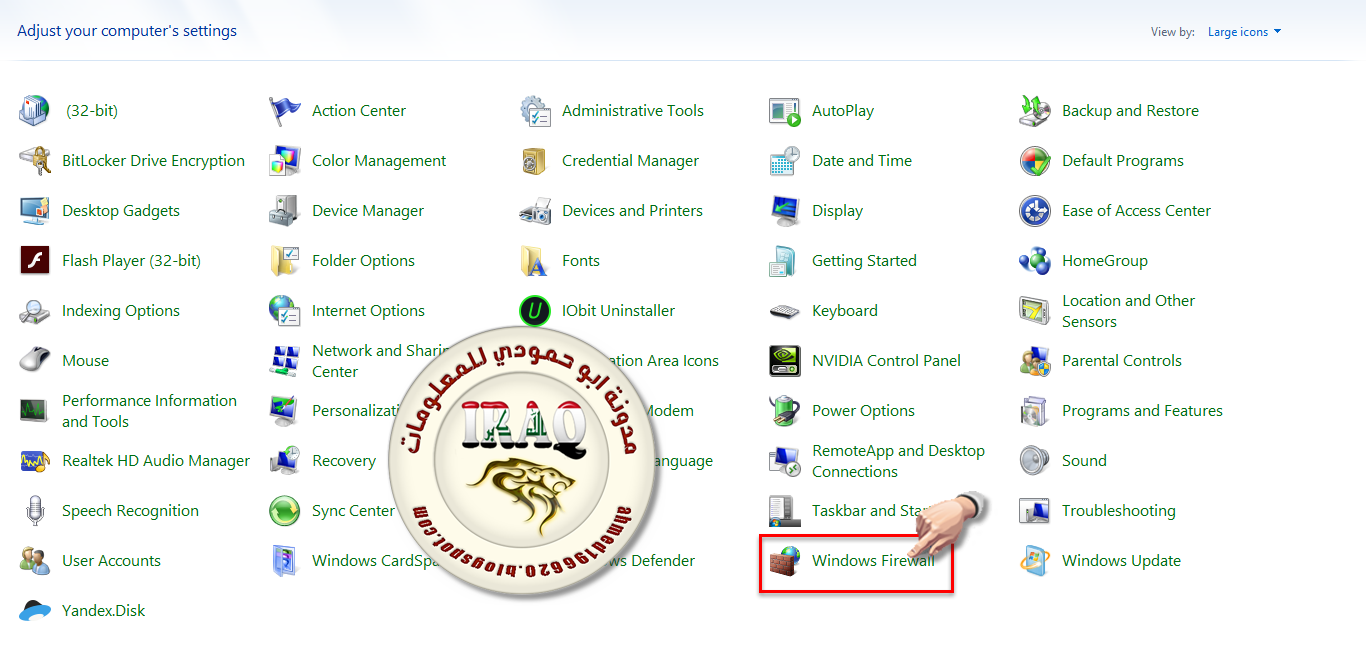Click the Troubleshooting link

pos(1119,511)
